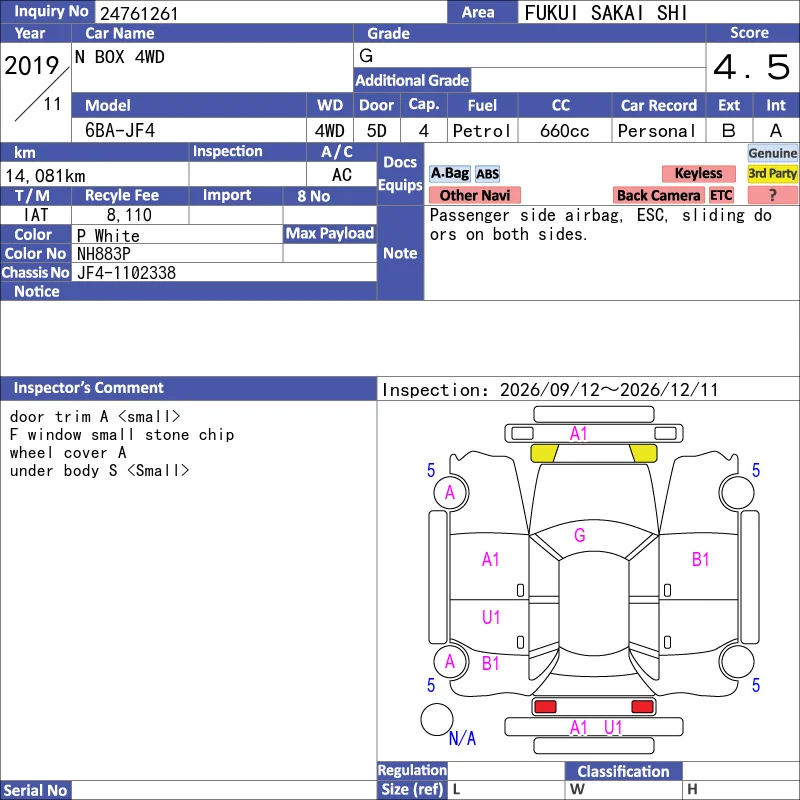Click the ETC equipment badge
The image size is (800, 800).
721,195
